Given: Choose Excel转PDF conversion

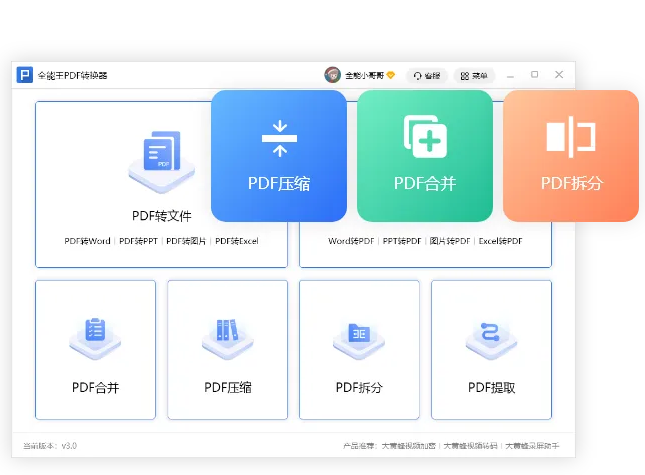Looking at the screenshot, I should (500, 241).
